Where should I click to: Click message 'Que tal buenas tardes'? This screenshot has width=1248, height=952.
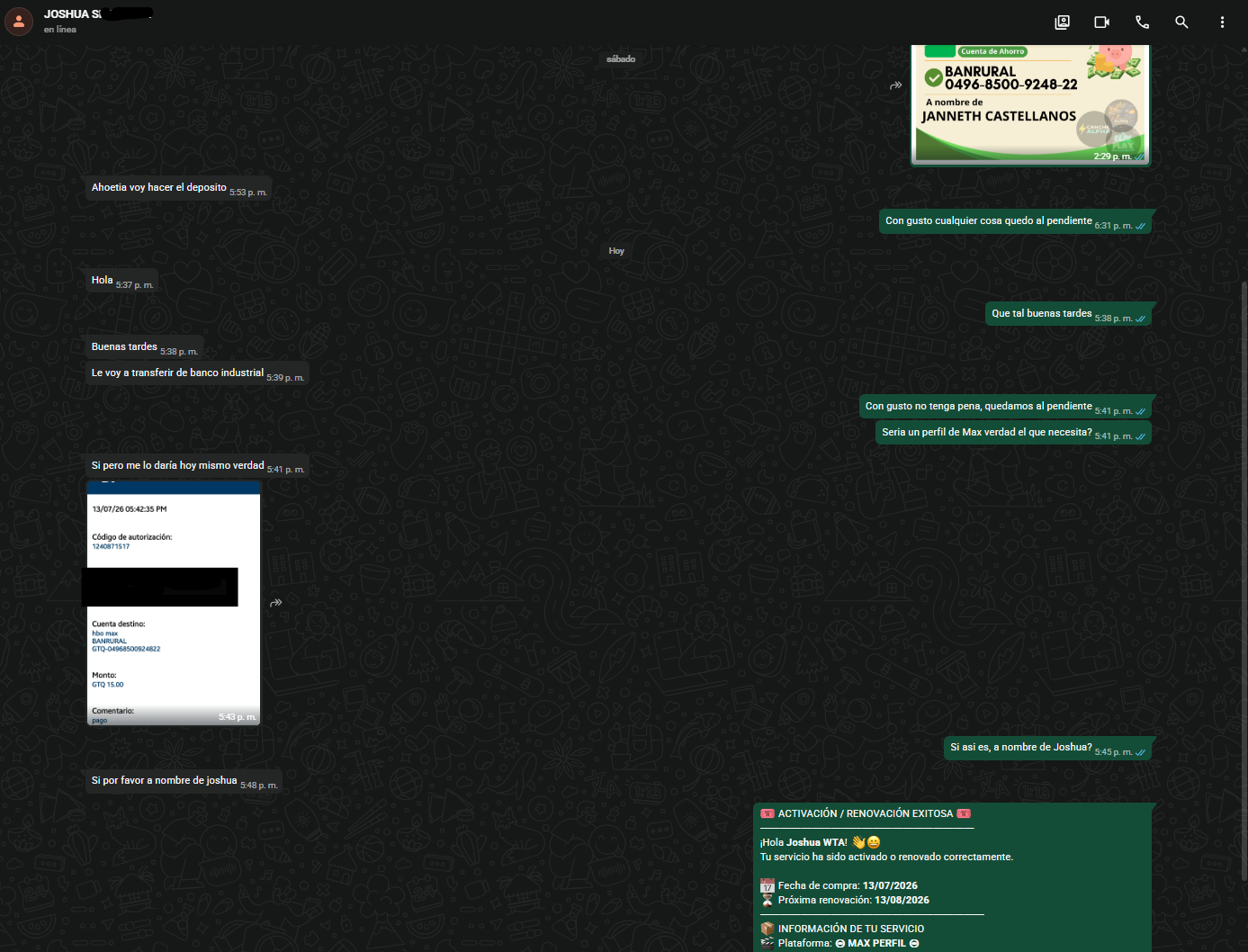pos(1068,314)
